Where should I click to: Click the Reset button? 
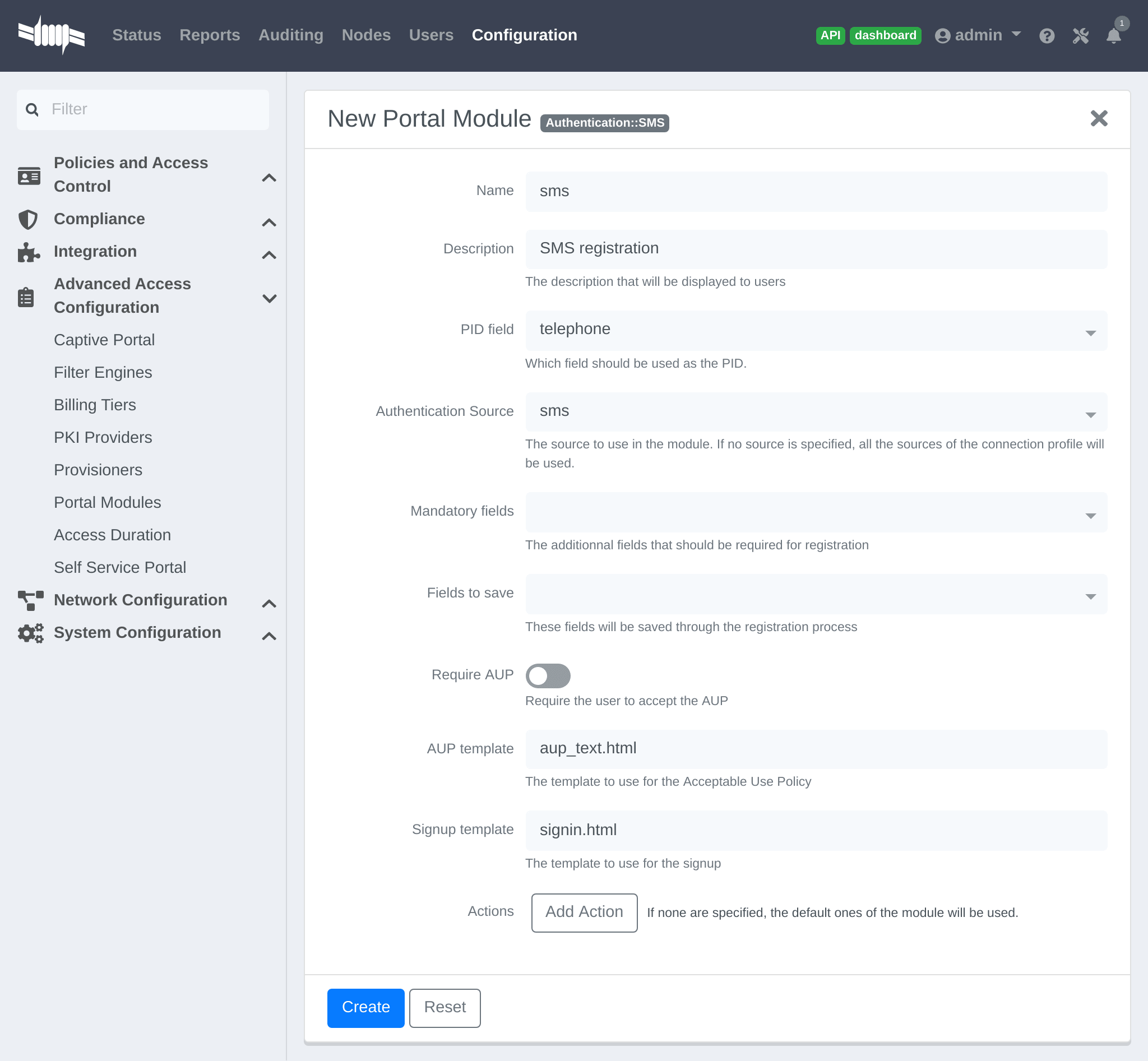point(444,1008)
